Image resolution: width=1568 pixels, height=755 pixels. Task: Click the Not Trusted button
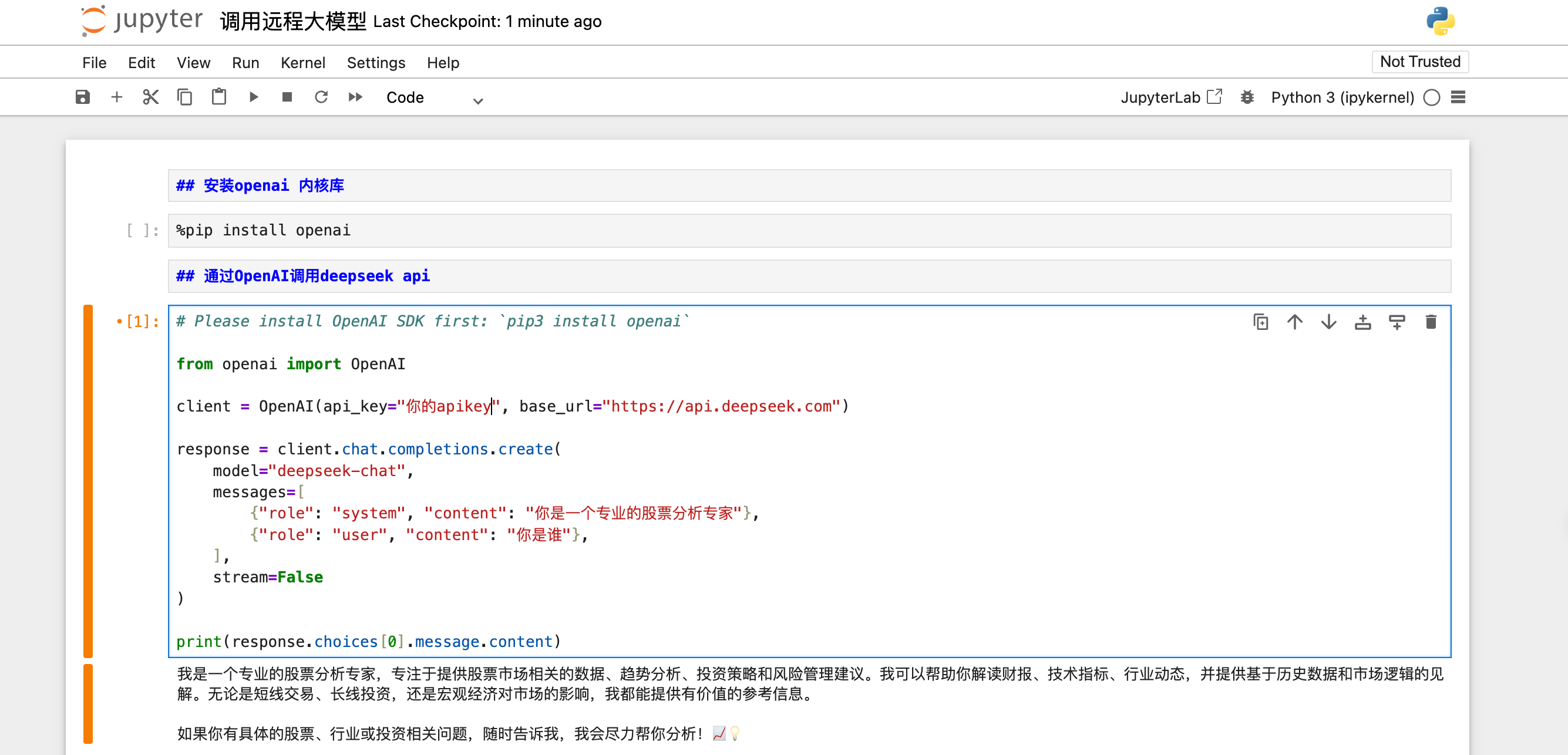pyautogui.click(x=1419, y=62)
